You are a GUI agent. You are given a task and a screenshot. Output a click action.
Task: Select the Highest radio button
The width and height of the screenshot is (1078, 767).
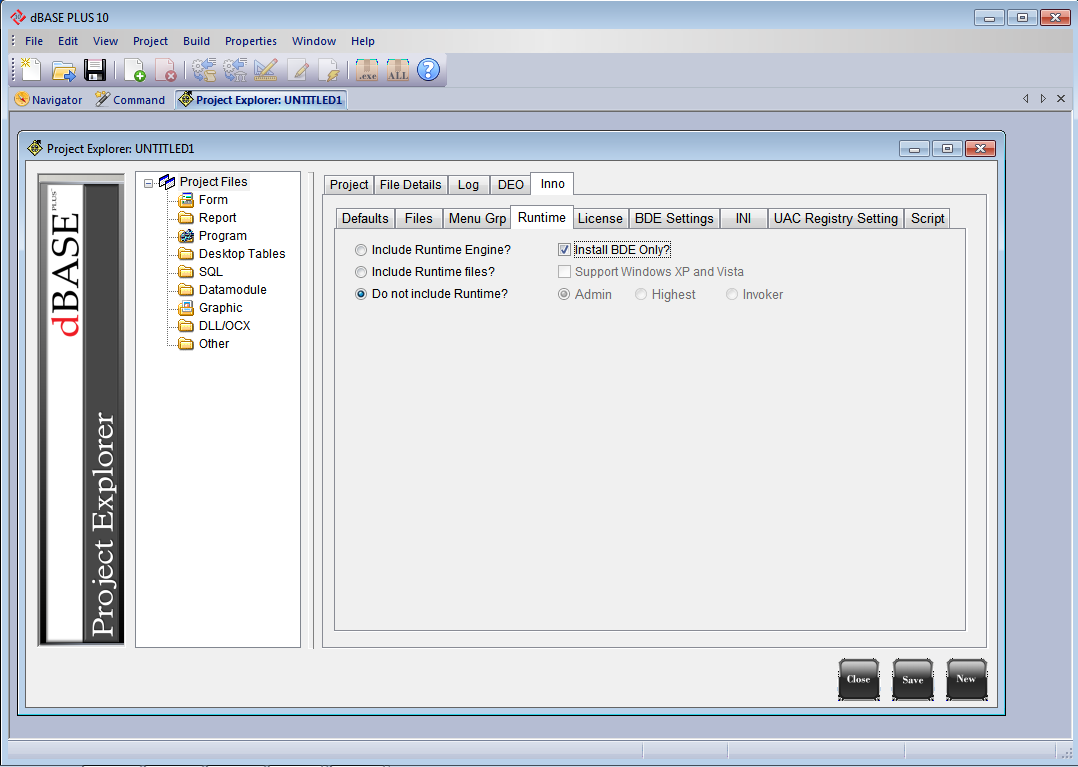click(x=641, y=295)
